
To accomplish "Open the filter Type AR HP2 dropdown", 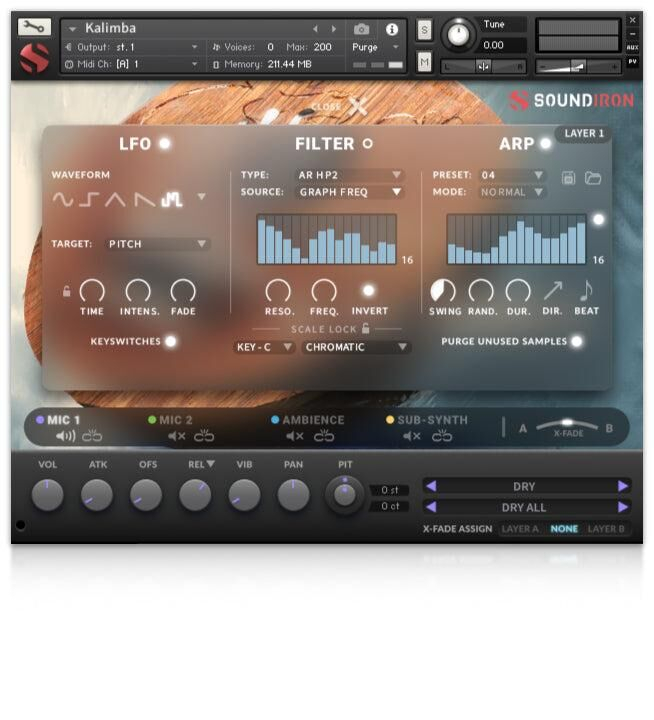I will point(350,175).
